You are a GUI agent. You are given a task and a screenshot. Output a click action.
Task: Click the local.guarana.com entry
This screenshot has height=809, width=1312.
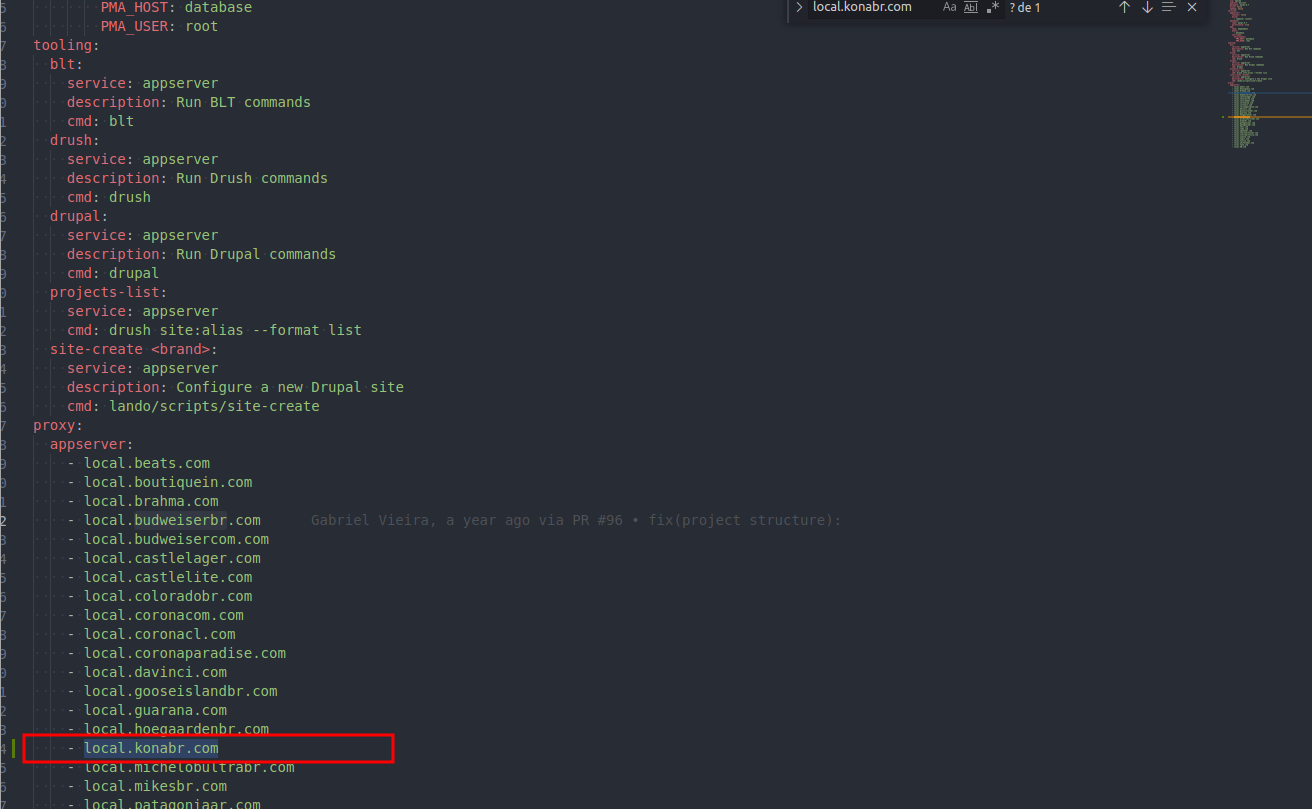tap(155, 710)
